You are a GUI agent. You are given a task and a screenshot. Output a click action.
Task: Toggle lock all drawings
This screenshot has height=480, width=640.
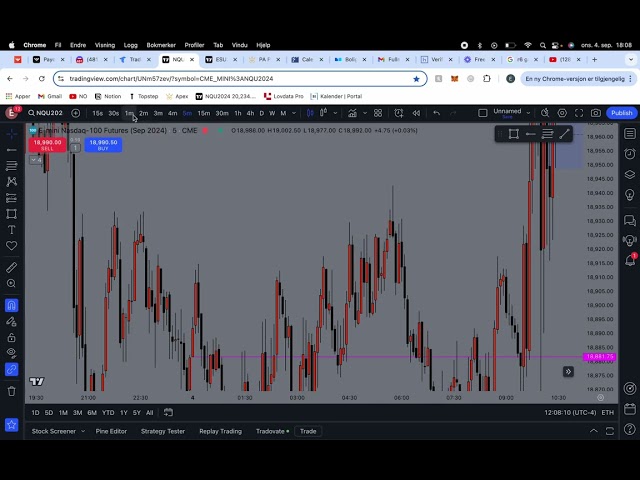coord(11,338)
